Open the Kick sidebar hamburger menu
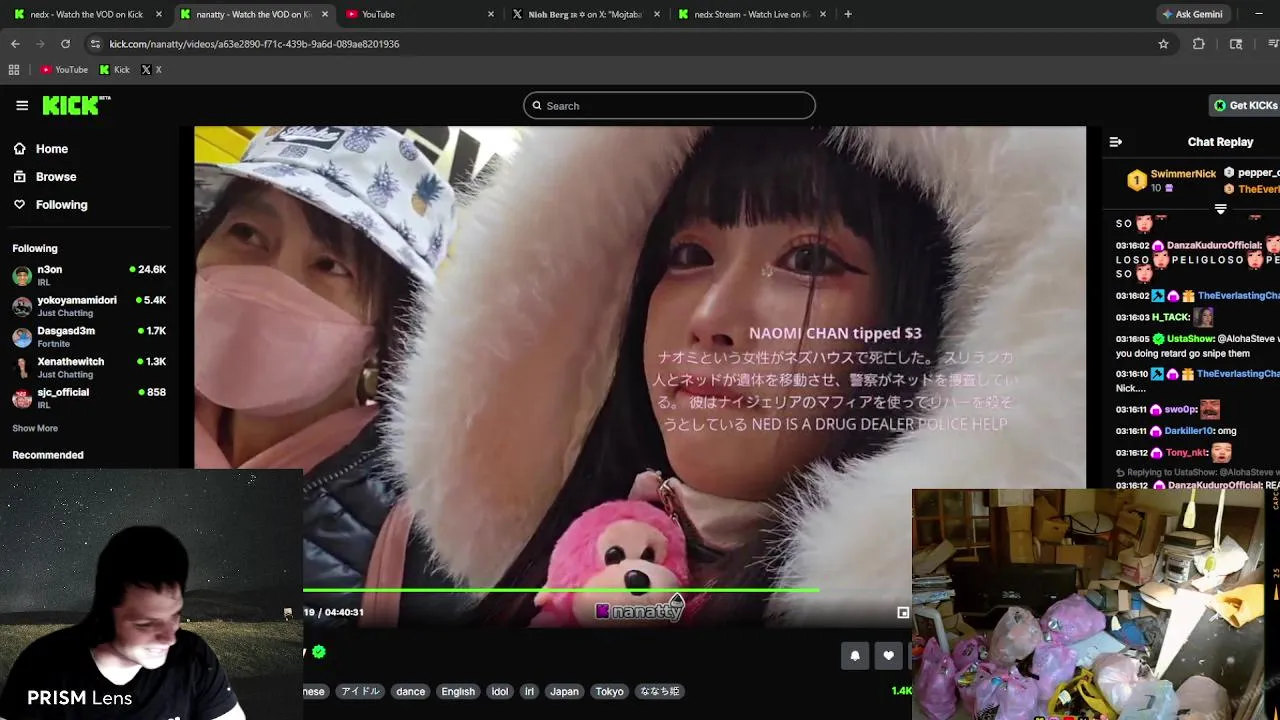 [22, 105]
